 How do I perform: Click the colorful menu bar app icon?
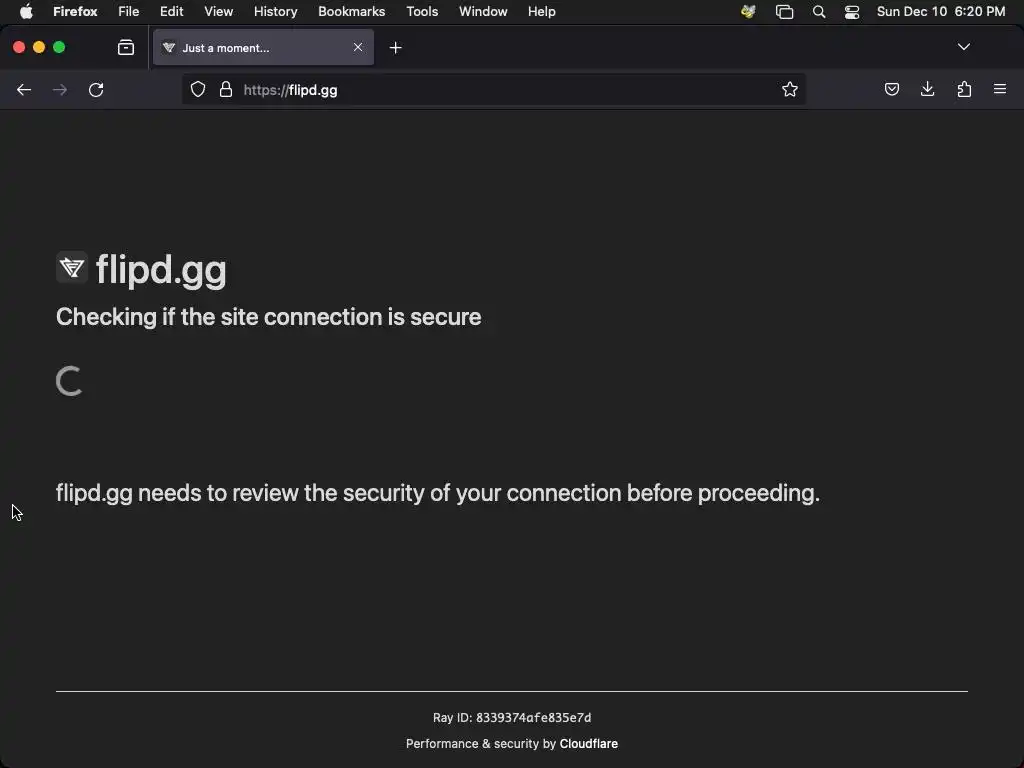(748, 11)
